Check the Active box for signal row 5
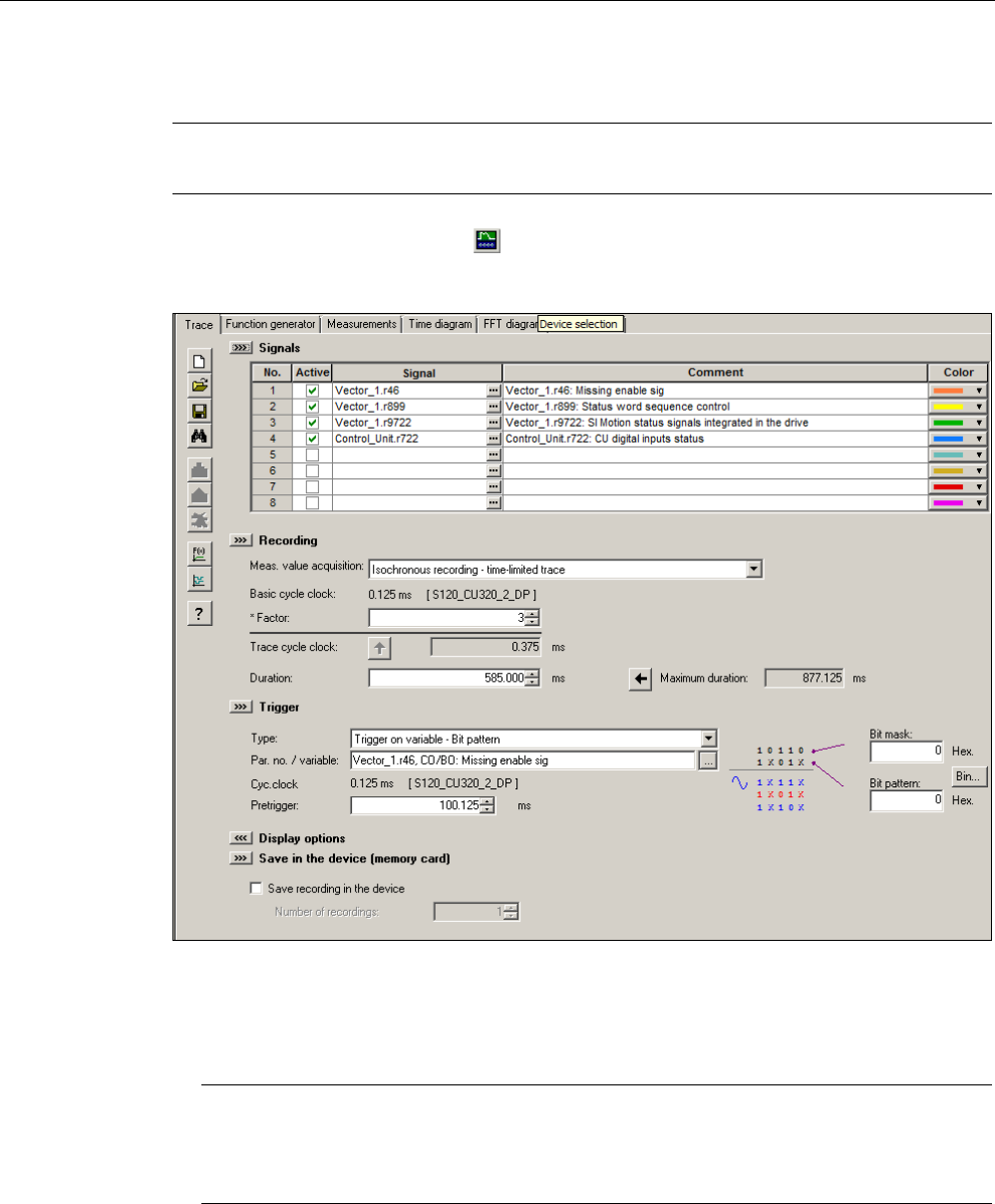Viewport: 995px width, 1204px height. (312, 455)
